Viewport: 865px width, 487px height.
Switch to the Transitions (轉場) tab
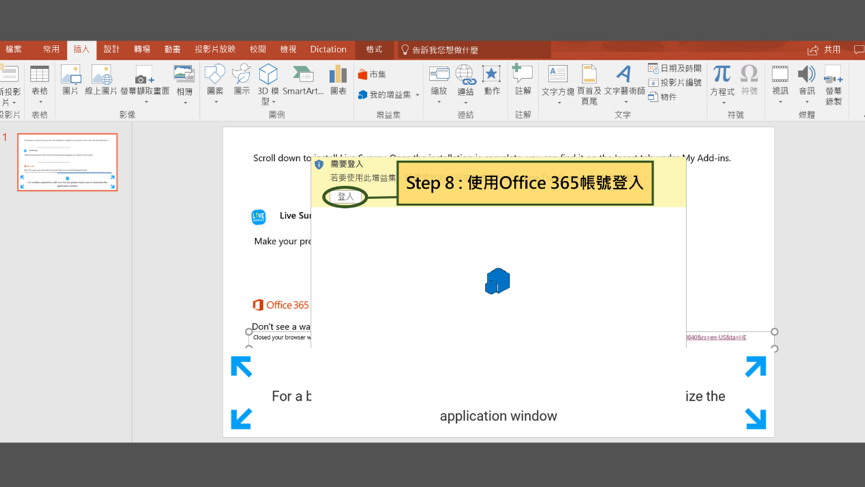tap(142, 49)
